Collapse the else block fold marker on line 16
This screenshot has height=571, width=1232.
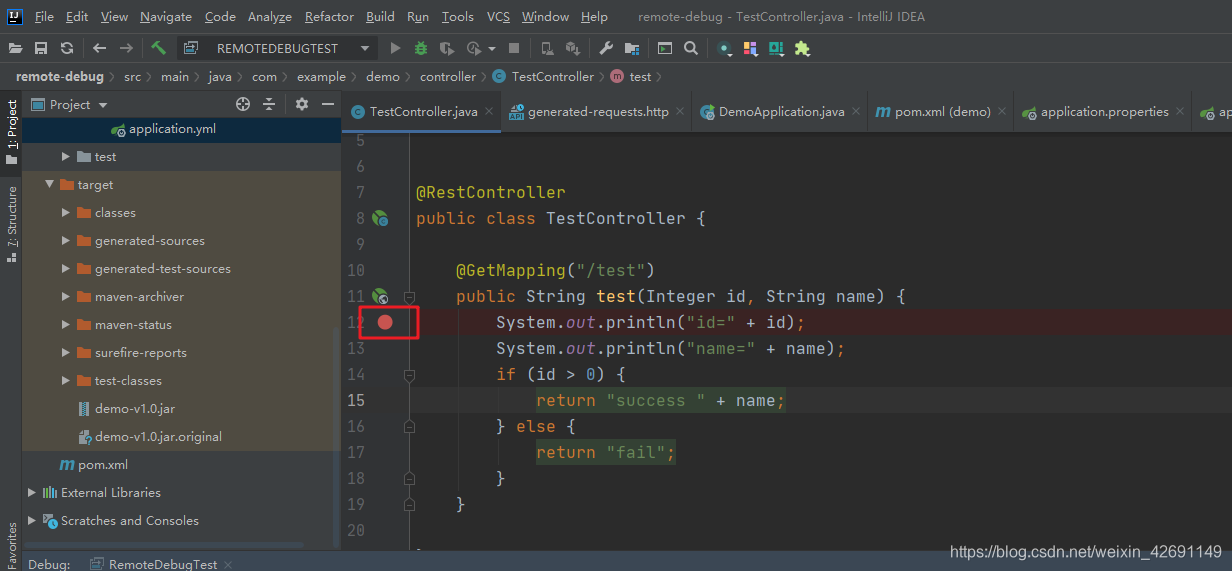point(409,426)
